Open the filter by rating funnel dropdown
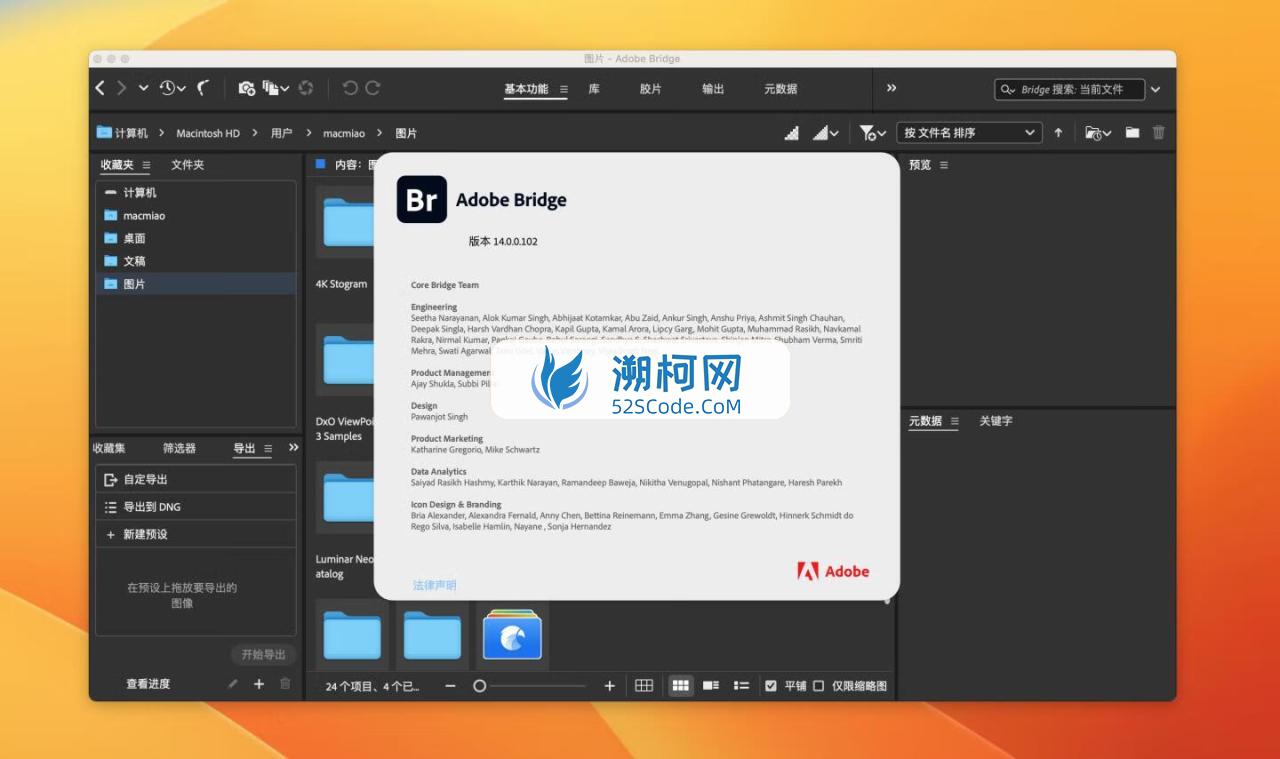1280x759 pixels. pyautogui.click(x=871, y=132)
